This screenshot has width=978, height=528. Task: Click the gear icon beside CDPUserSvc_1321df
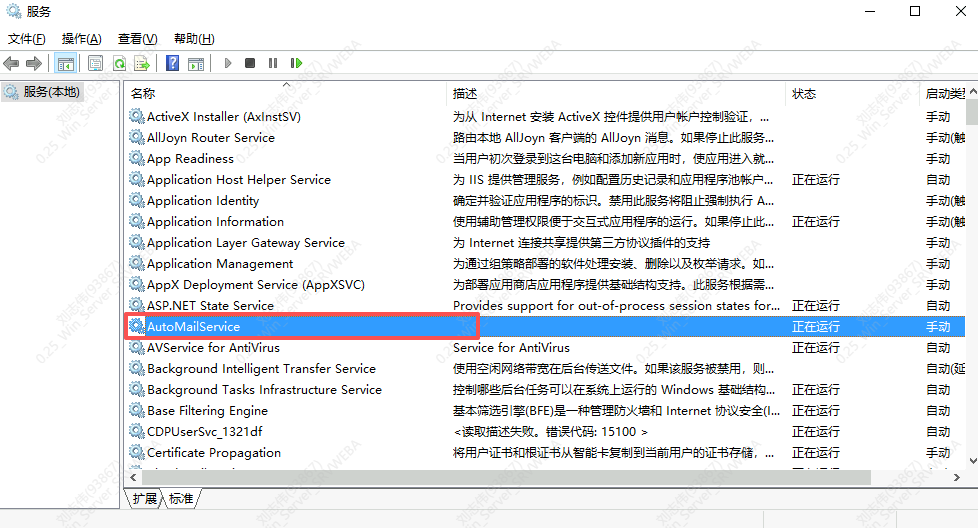point(137,431)
